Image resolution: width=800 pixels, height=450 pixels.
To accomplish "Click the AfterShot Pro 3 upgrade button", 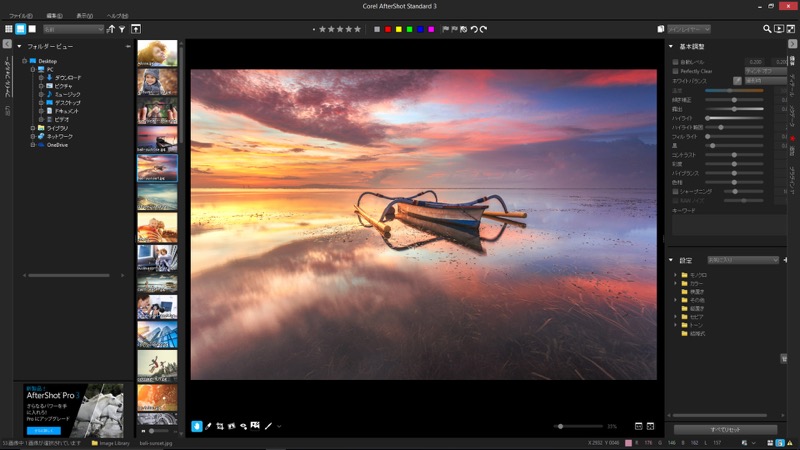I will tap(43, 431).
